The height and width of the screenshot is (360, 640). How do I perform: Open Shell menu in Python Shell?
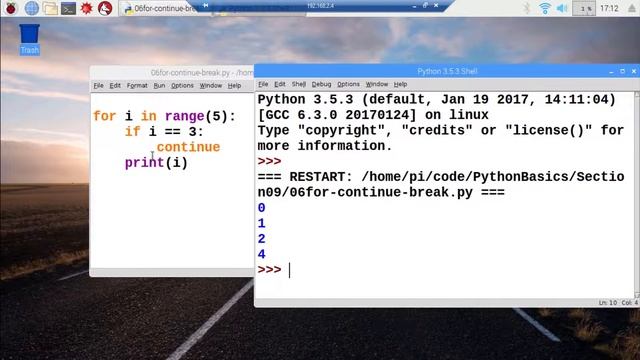coord(299,84)
